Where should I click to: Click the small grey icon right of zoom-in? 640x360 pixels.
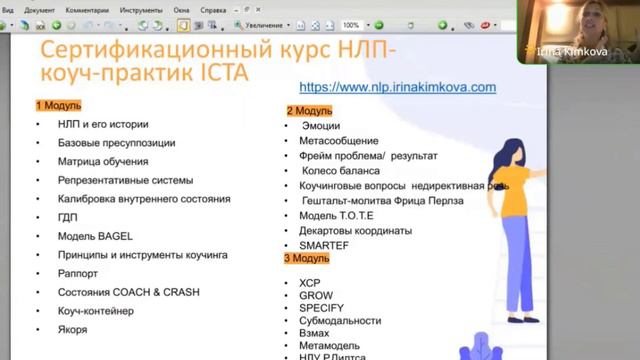[411, 25]
